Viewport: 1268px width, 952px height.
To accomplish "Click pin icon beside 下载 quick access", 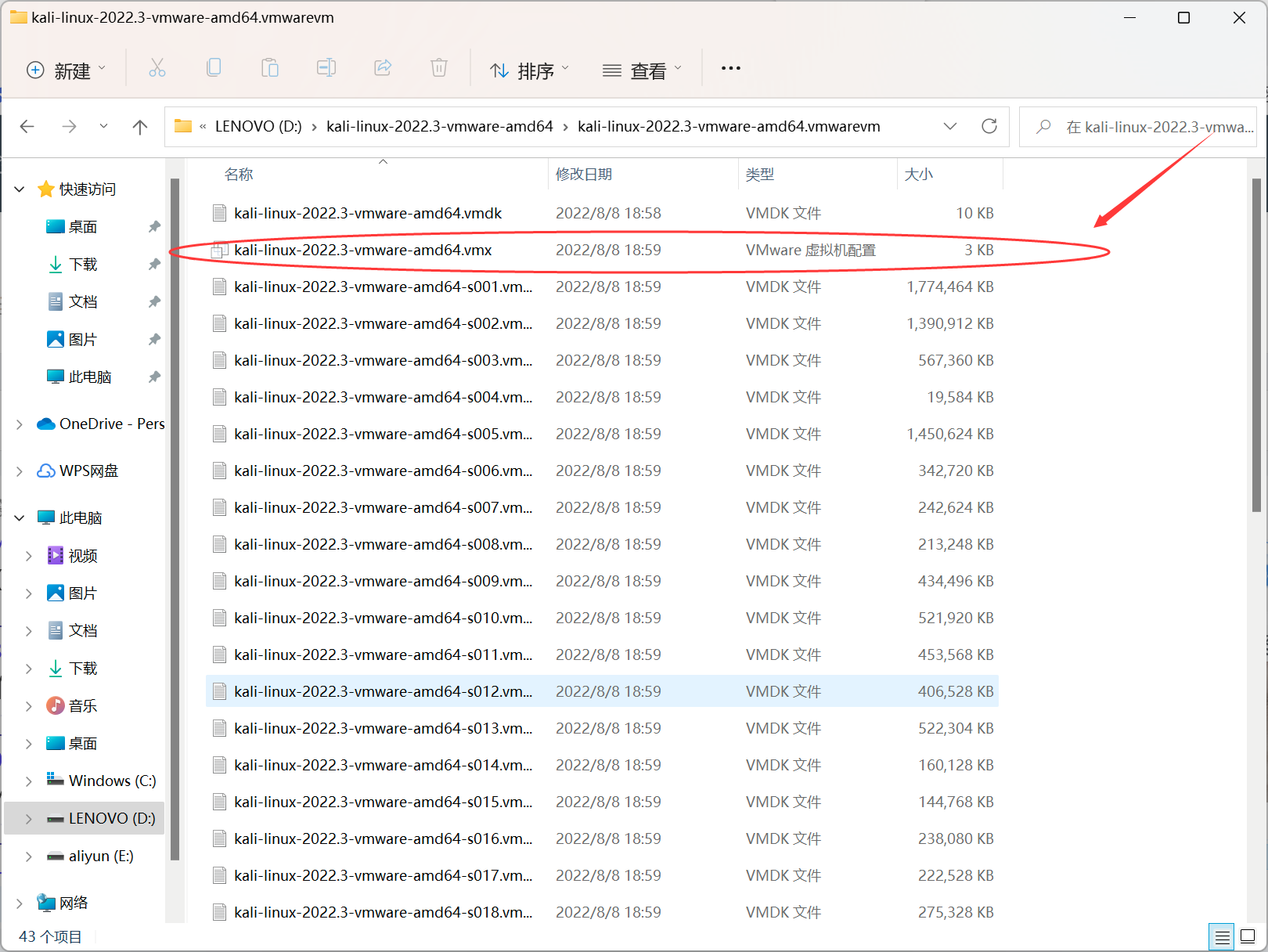I will pos(154,265).
